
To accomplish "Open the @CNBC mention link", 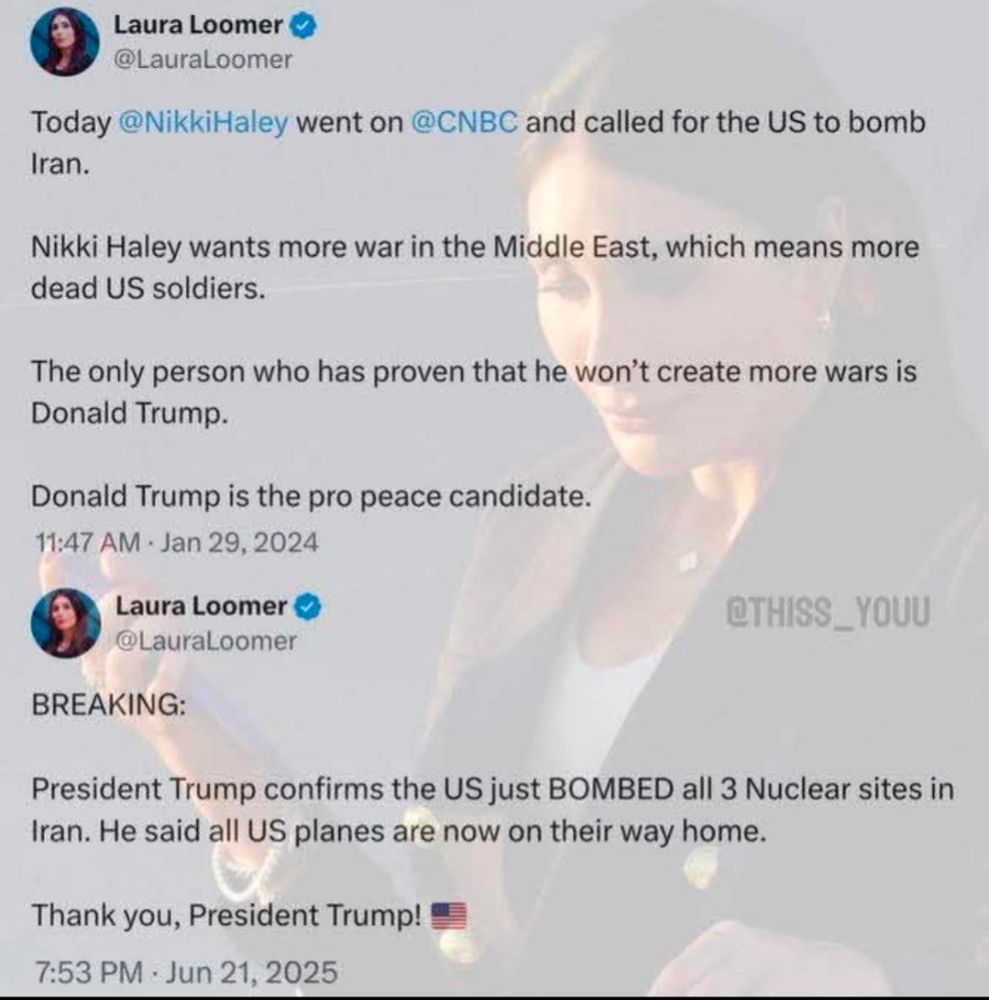I will tap(465, 122).
